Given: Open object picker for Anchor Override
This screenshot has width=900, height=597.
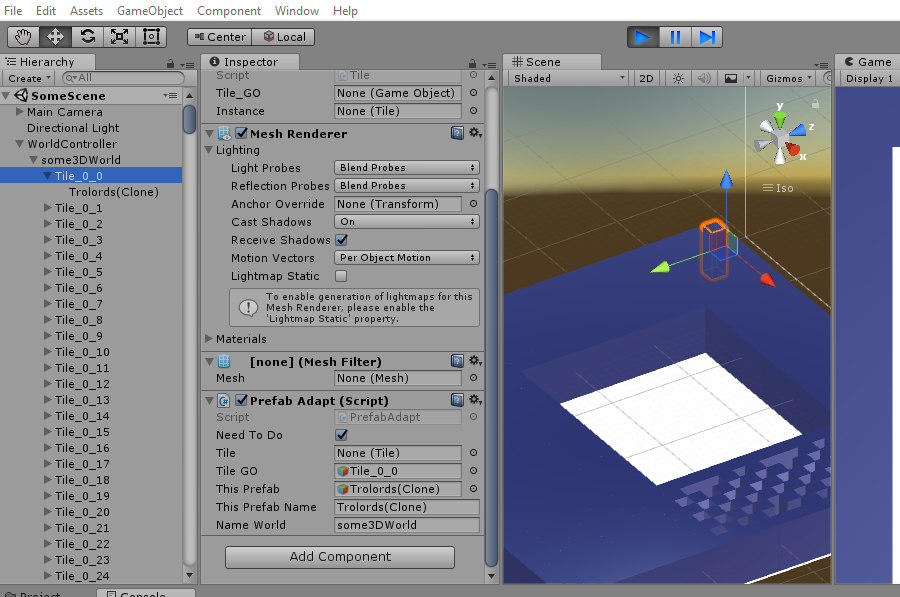Looking at the screenshot, I should (x=474, y=204).
